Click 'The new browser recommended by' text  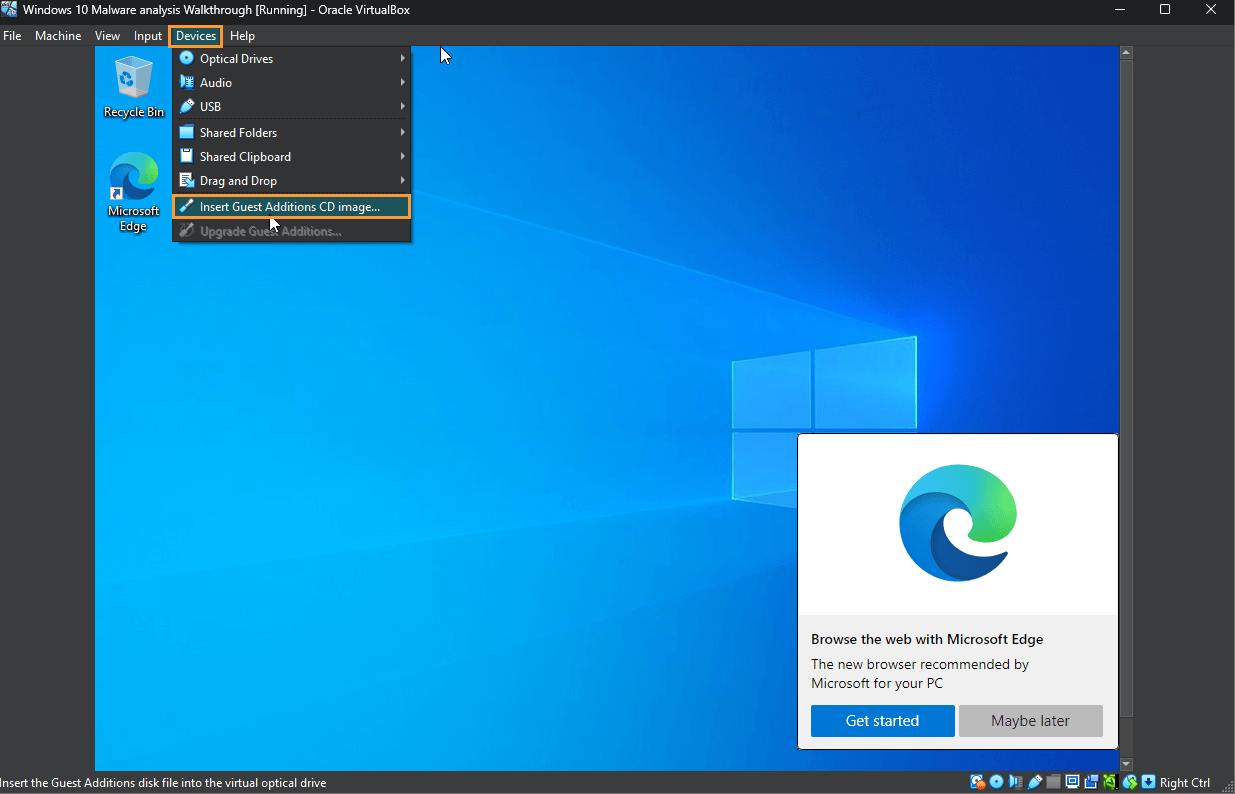pos(920,664)
